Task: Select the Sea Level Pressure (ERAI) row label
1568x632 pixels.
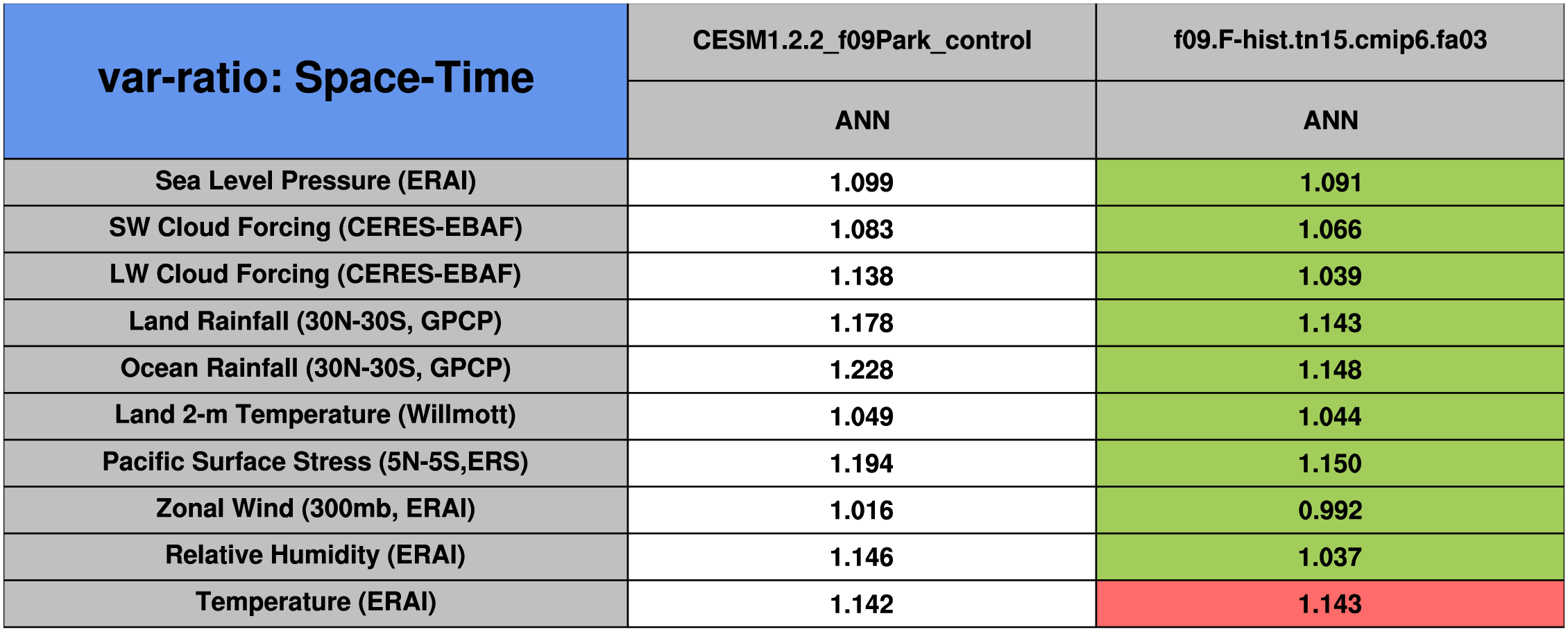Action: 316,182
